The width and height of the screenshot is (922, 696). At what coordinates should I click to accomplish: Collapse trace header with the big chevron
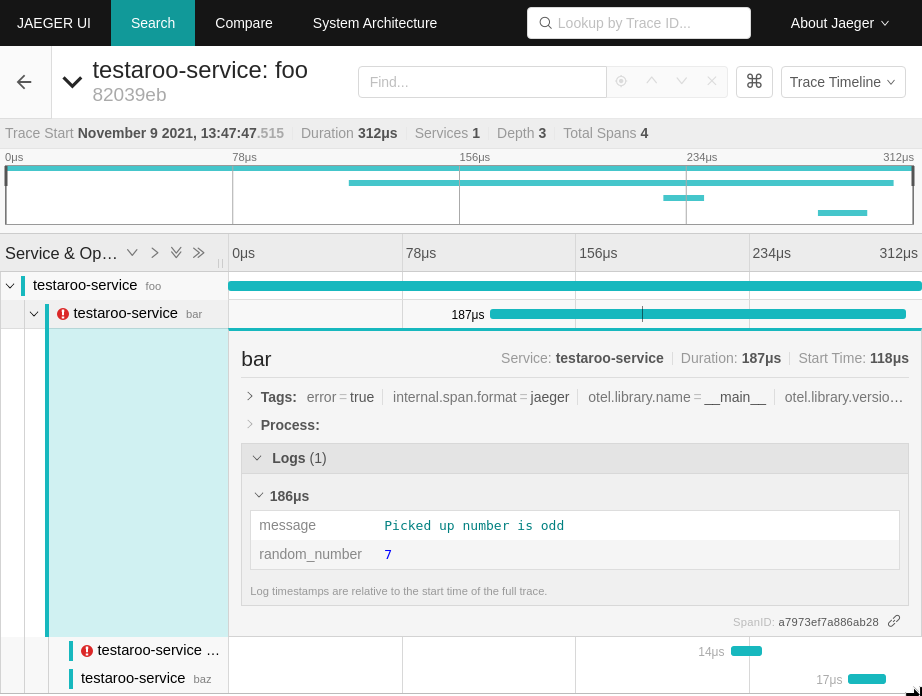click(x=72, y=82)
